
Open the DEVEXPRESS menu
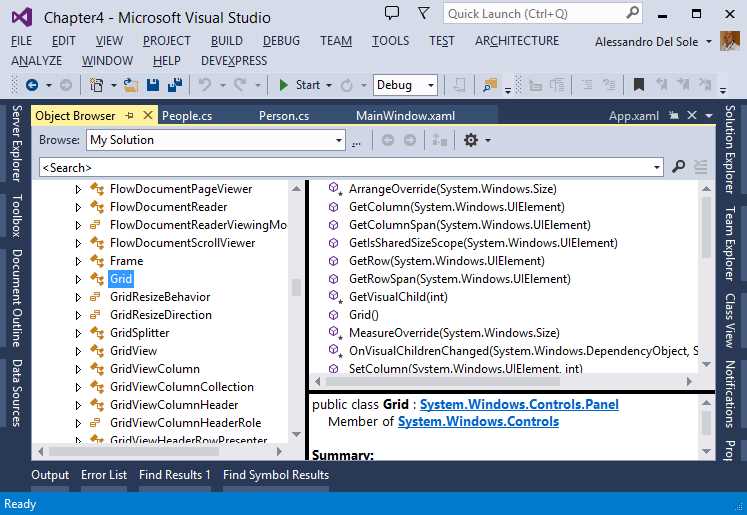click(x=234, y=61)
